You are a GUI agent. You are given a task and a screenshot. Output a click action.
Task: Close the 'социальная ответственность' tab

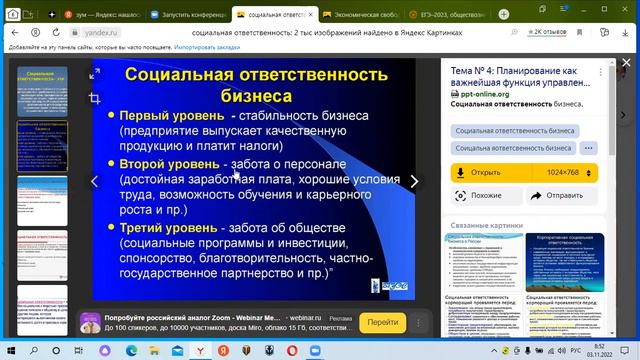tap(311, 14)
